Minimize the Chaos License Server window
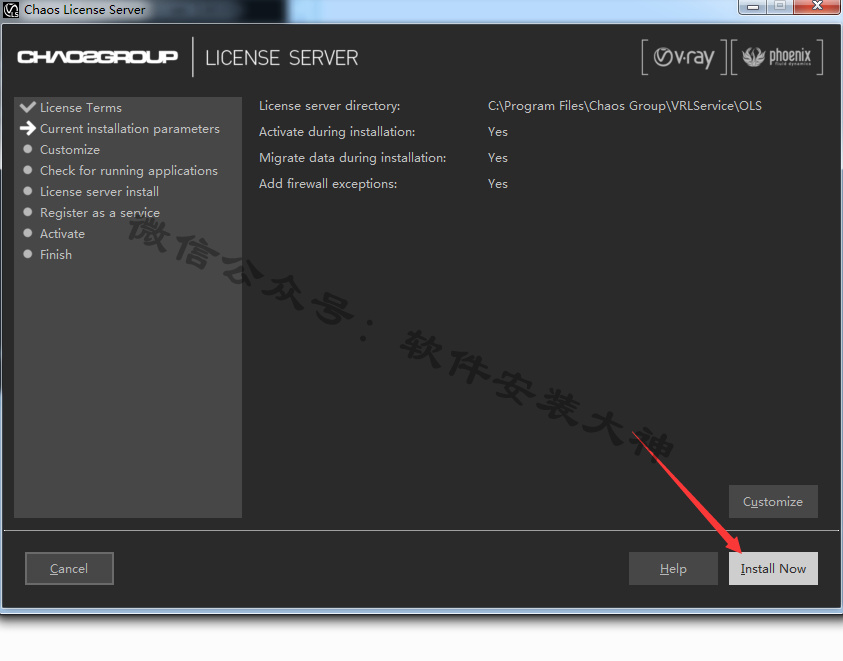 coord(753,7)
